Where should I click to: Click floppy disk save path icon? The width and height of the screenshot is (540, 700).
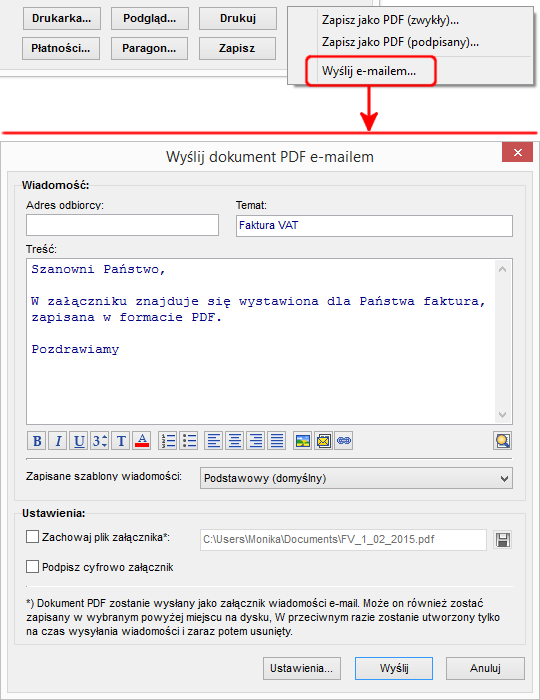503,540
